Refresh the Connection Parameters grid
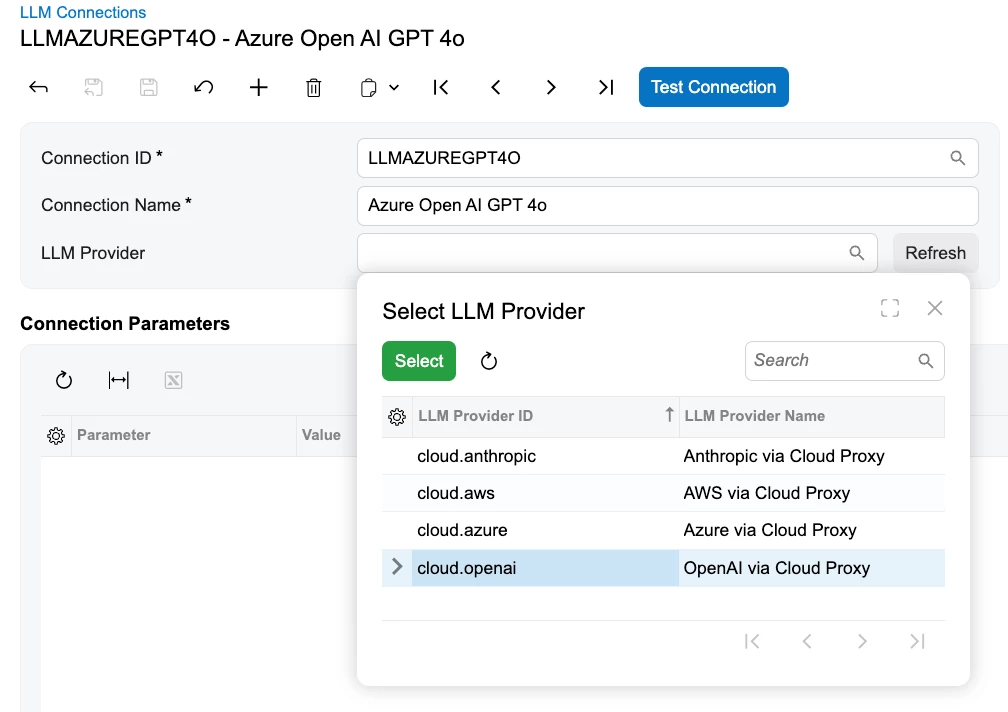This screenshot has height=712, width=1008. 64,380
